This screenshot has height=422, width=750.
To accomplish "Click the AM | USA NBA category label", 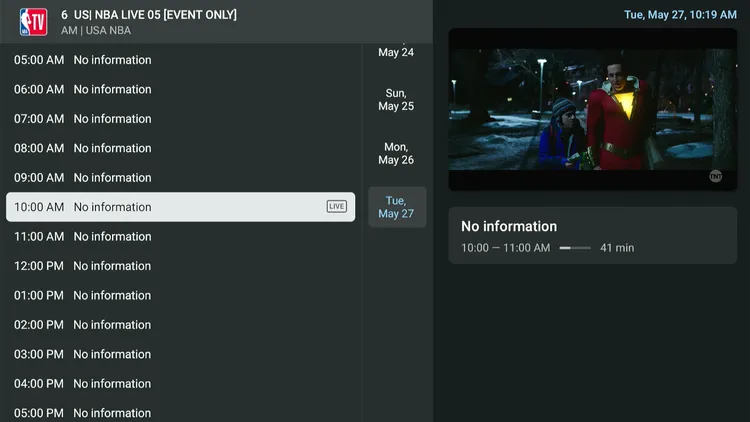I will click(x=96, y=31).
